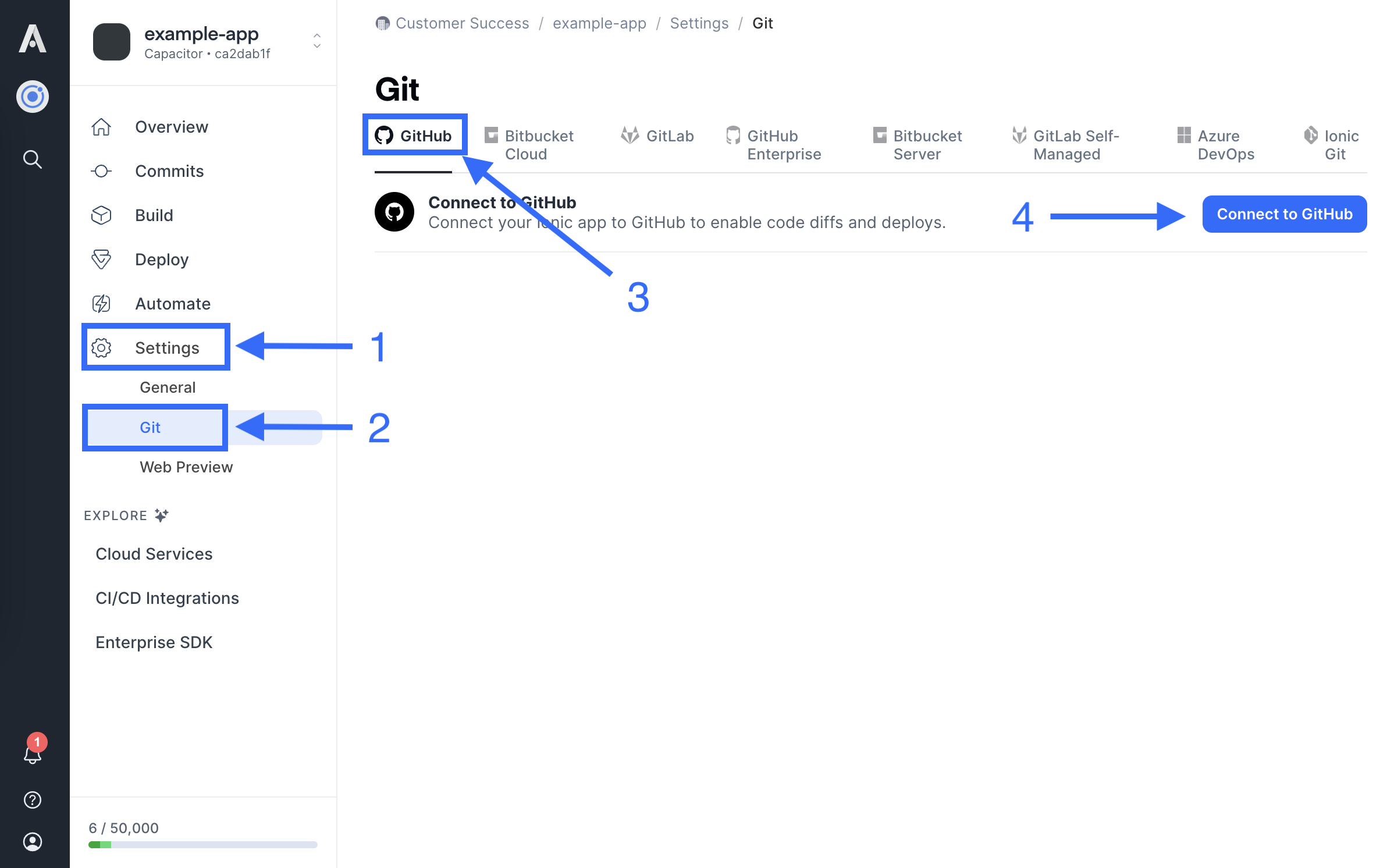
Task: Click the Appflow logo icon
Action: coord(33,38)
